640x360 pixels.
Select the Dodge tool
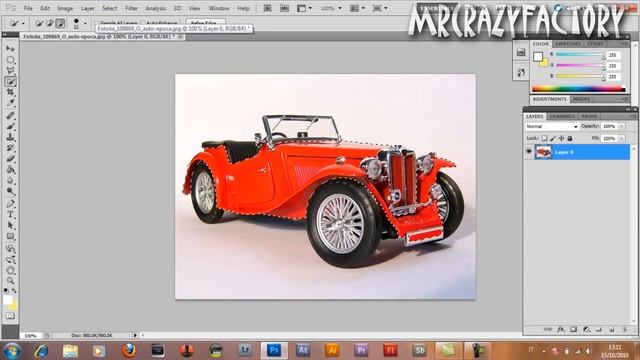pyautogui.click(x=10, y=191)
